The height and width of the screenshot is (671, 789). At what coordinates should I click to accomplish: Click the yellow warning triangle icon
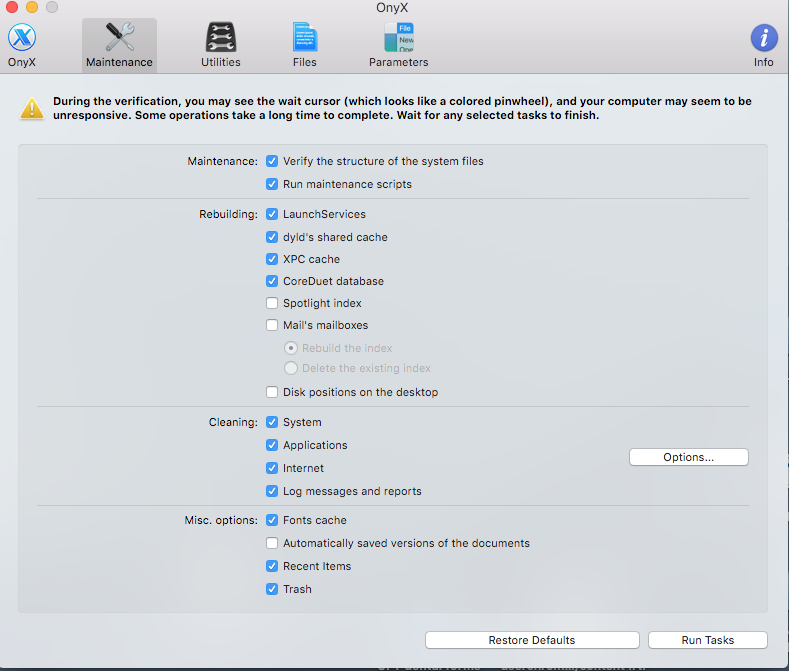click(x=32, y=108)
